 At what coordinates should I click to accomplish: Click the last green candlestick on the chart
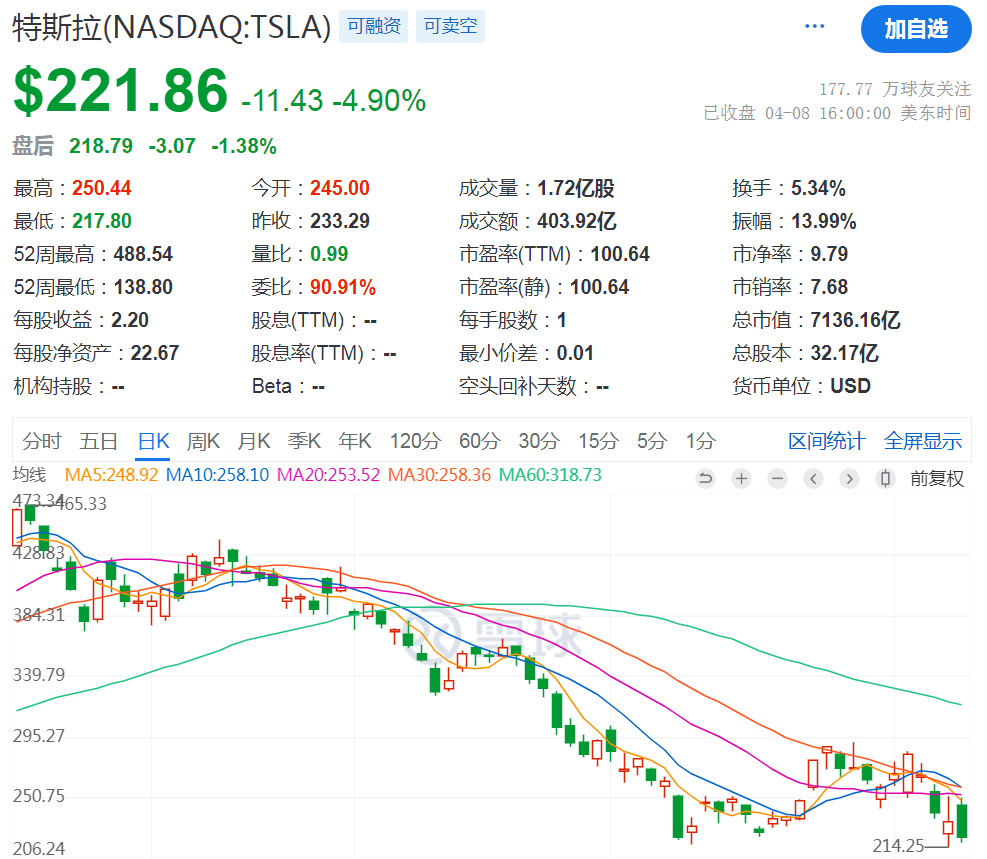pos(962,821)
